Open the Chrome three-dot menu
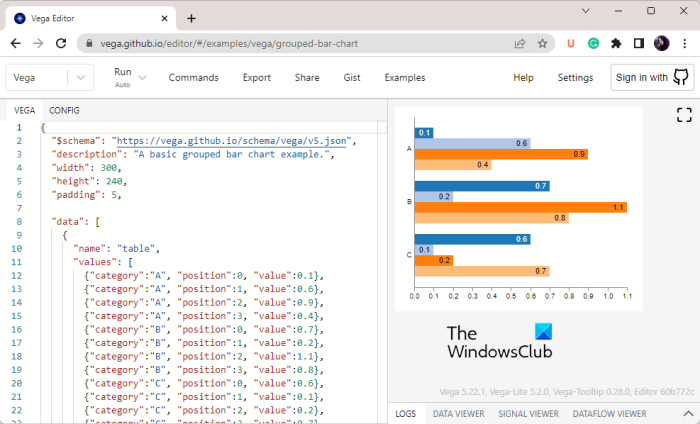700x424 pixels. 684,44
